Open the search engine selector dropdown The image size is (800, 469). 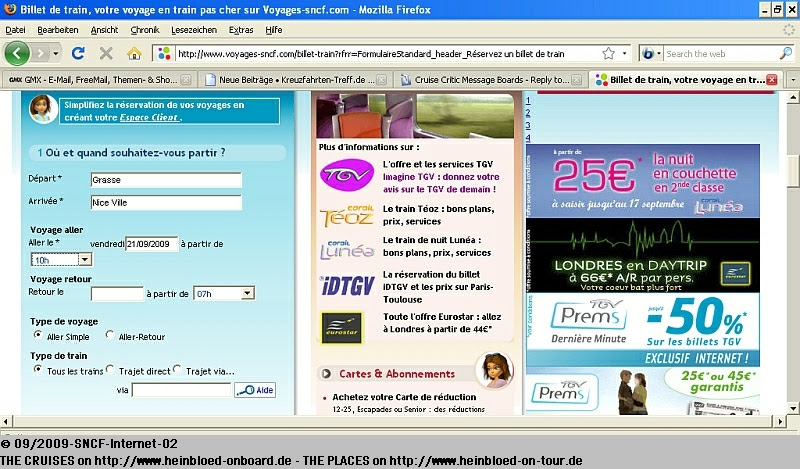659,53
